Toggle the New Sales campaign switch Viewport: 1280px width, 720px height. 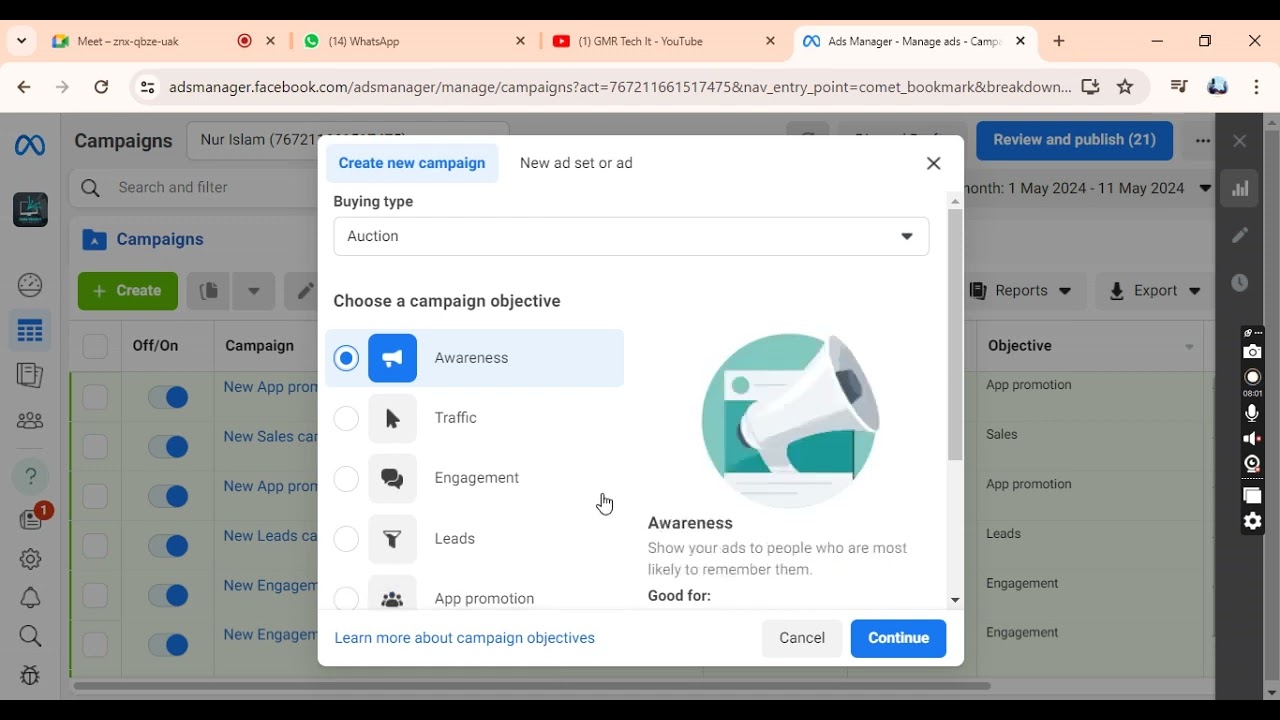point(168,446)
